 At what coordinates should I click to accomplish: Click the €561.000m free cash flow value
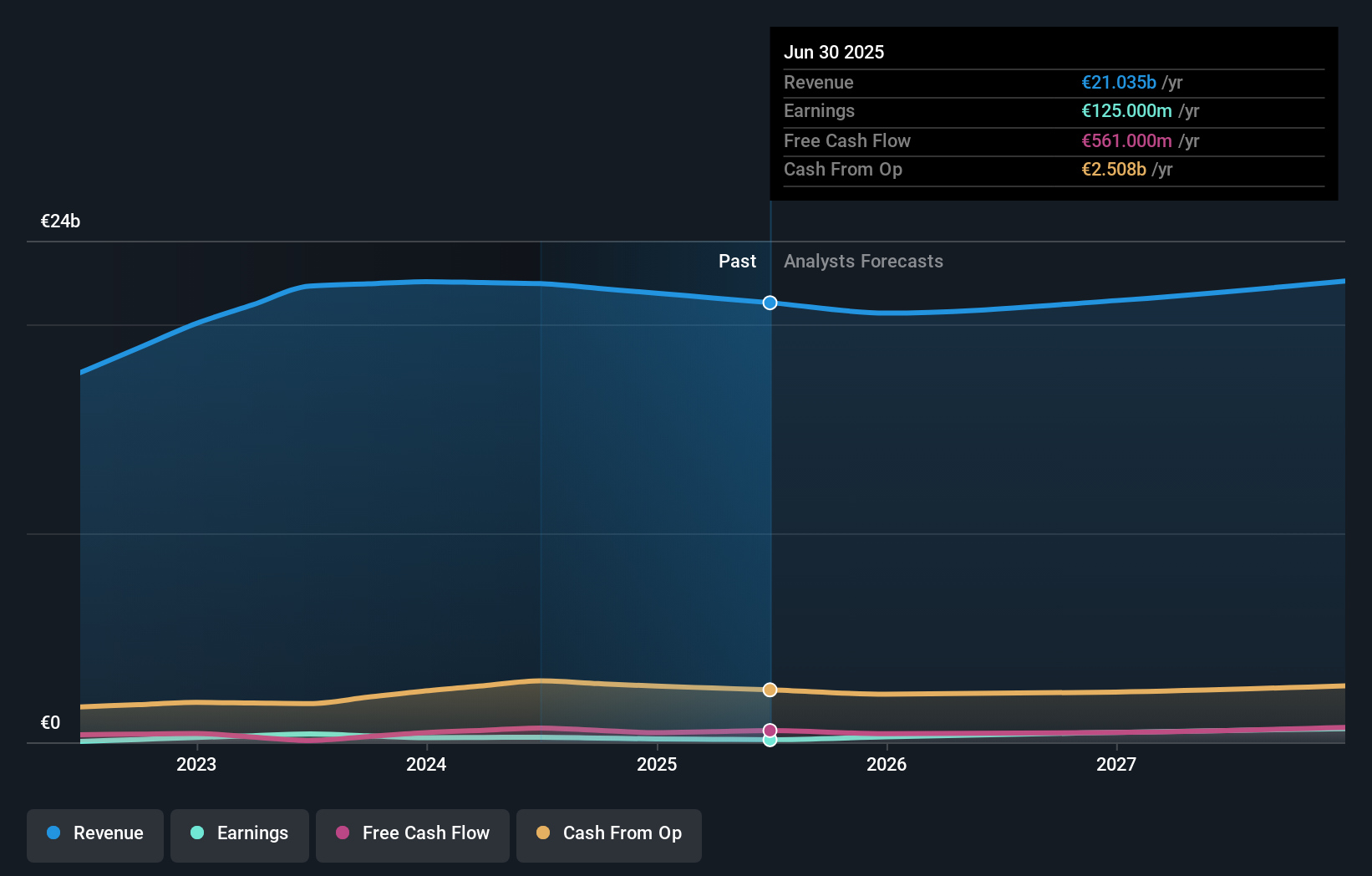tap(1126, 141)
